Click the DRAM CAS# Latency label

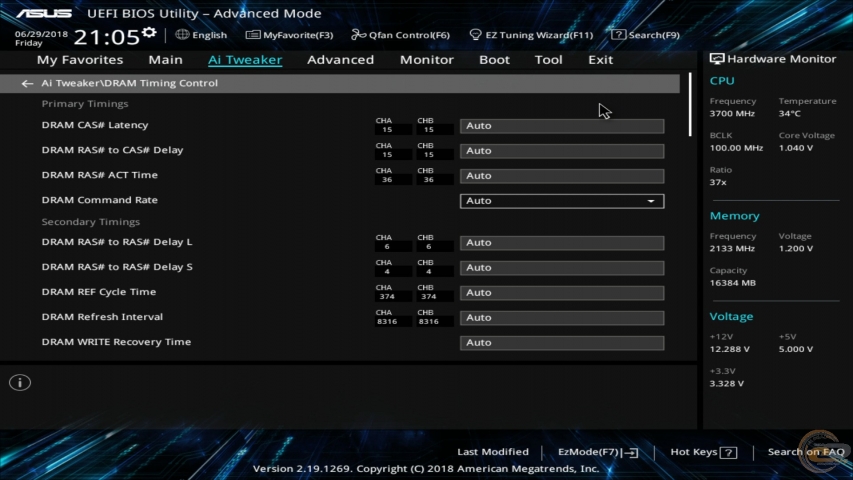click(95, 125)
